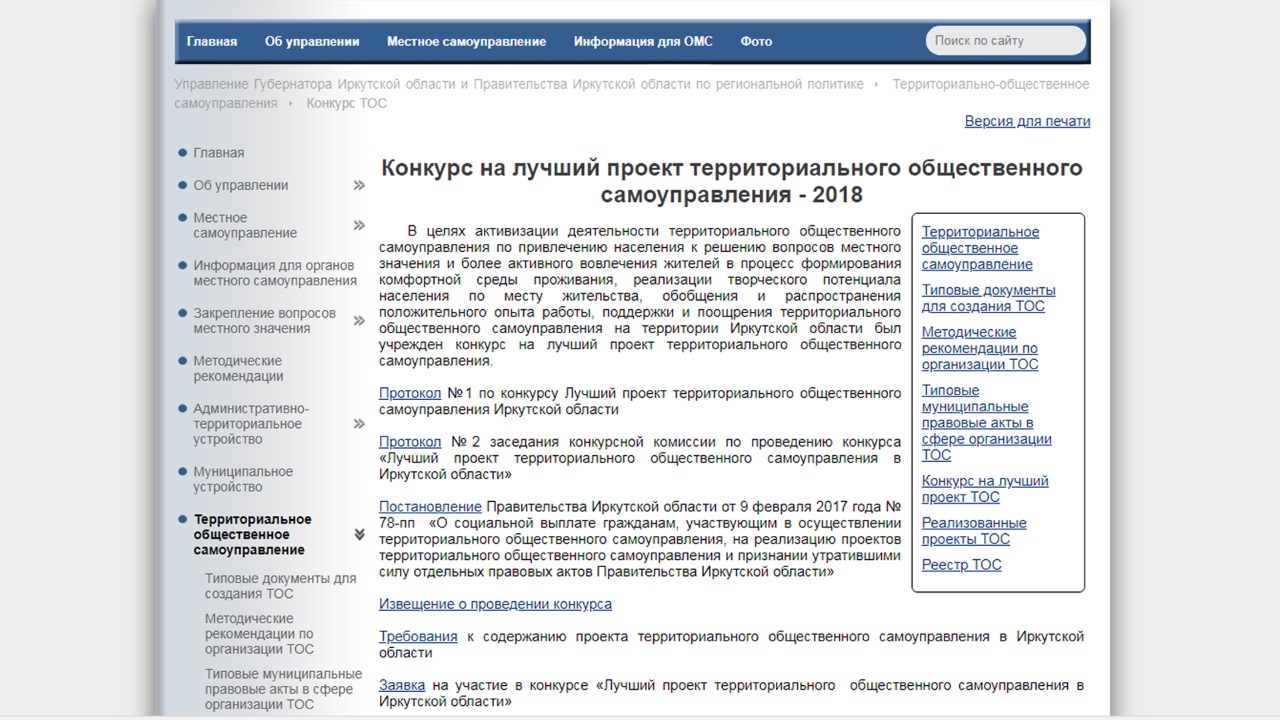
Task: Click the page heading Конкурс на лучший проект
Action: tap(732, 181)
